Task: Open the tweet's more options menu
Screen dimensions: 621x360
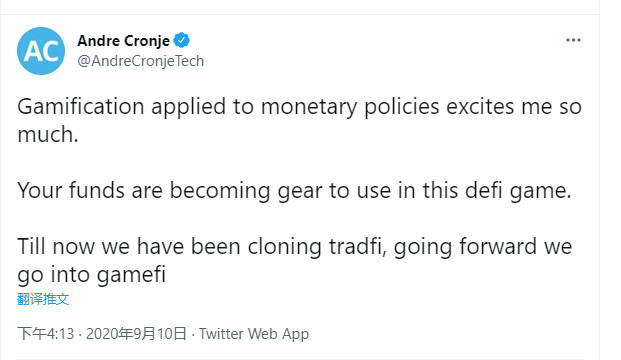Action: click(x=573, y=40)
